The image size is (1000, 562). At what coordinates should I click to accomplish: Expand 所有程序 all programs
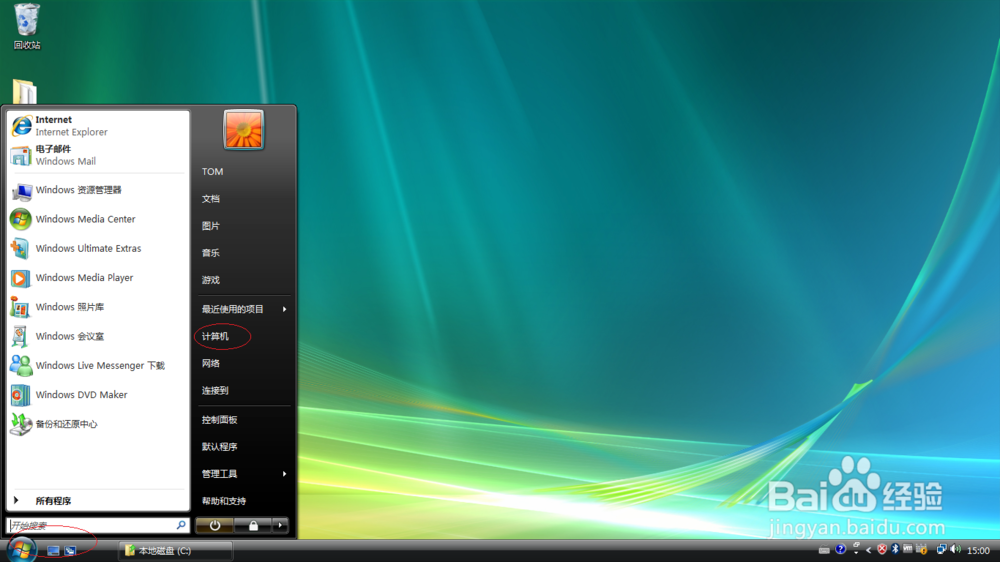tap(98, 501)
